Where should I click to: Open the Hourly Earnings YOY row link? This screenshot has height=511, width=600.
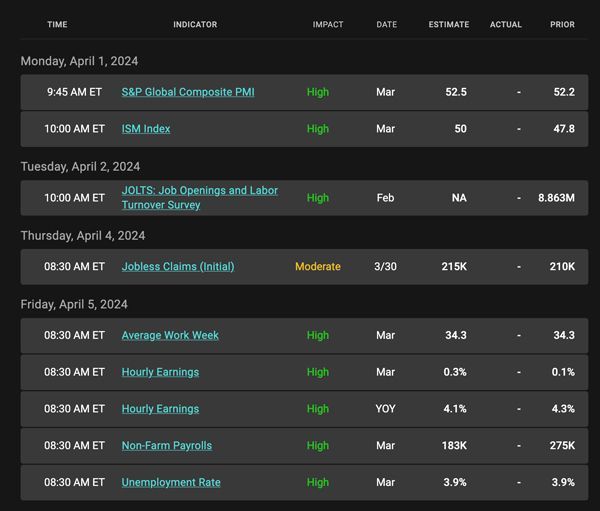[160, 409]
